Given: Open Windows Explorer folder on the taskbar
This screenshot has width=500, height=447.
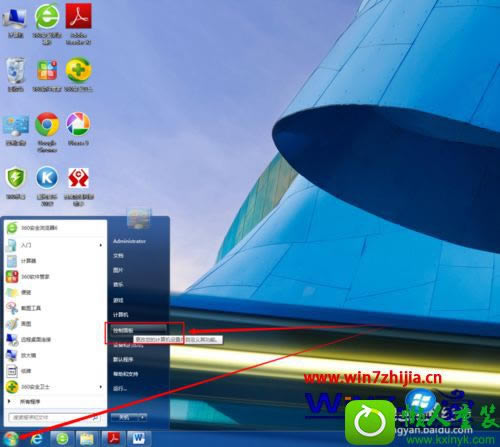Looking at the screenshot, I should point(87,438).
